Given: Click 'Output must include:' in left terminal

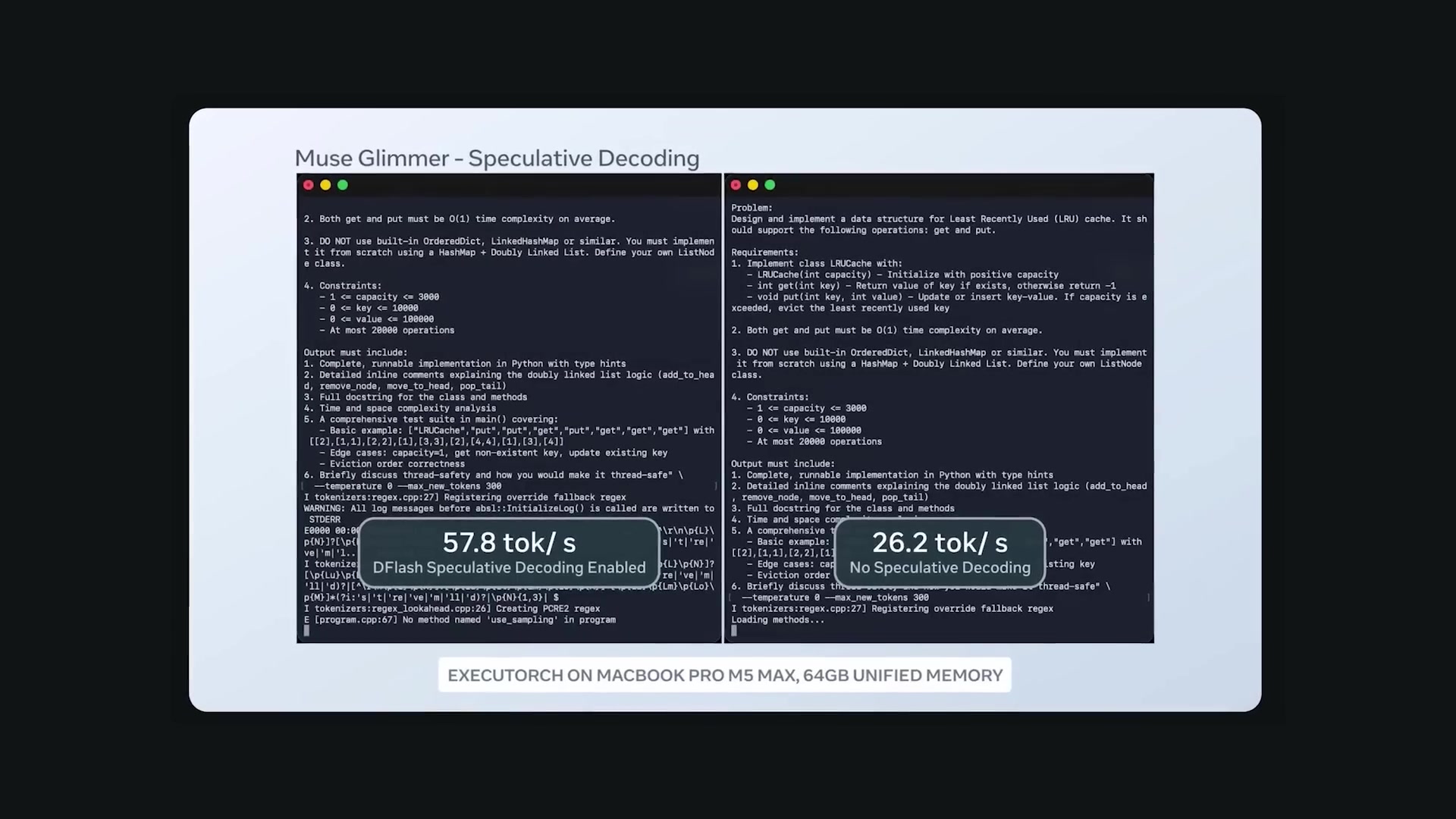Looking at the screenshot, I should pyautogui.click(x=356, y=353).
